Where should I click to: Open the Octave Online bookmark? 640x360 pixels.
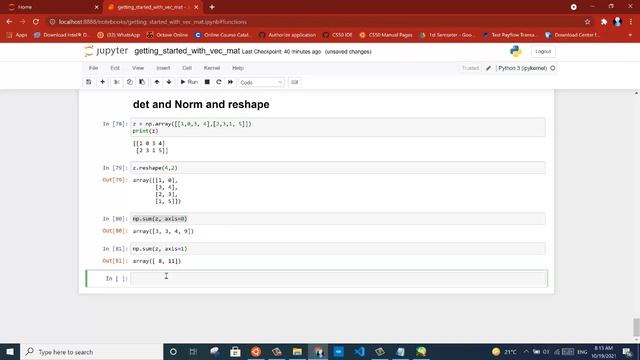pos(167,35)
